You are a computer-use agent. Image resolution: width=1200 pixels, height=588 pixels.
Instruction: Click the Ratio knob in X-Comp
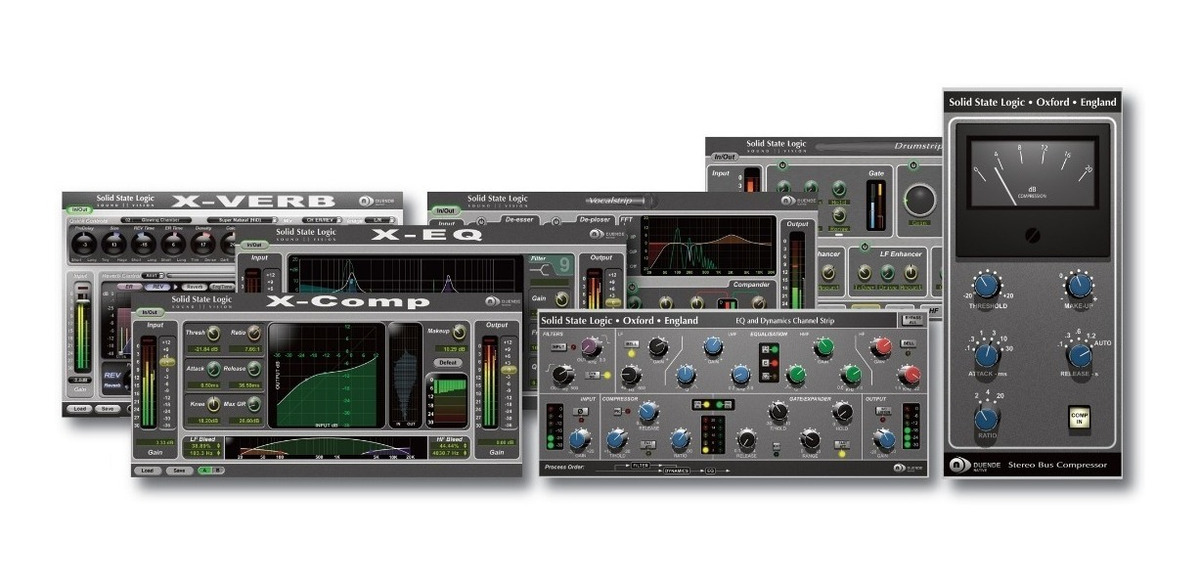point(254,333)
